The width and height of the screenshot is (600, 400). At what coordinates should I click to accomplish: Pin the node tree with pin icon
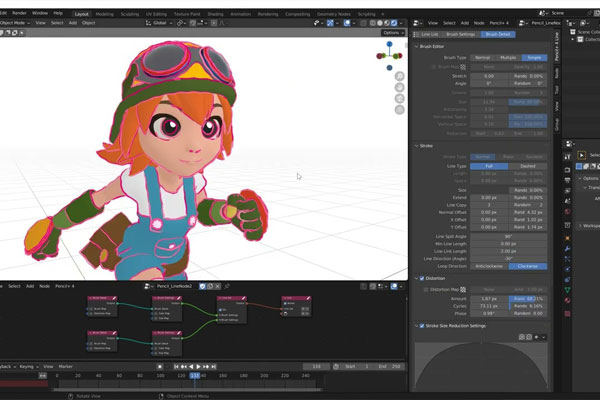click(227, 286)
